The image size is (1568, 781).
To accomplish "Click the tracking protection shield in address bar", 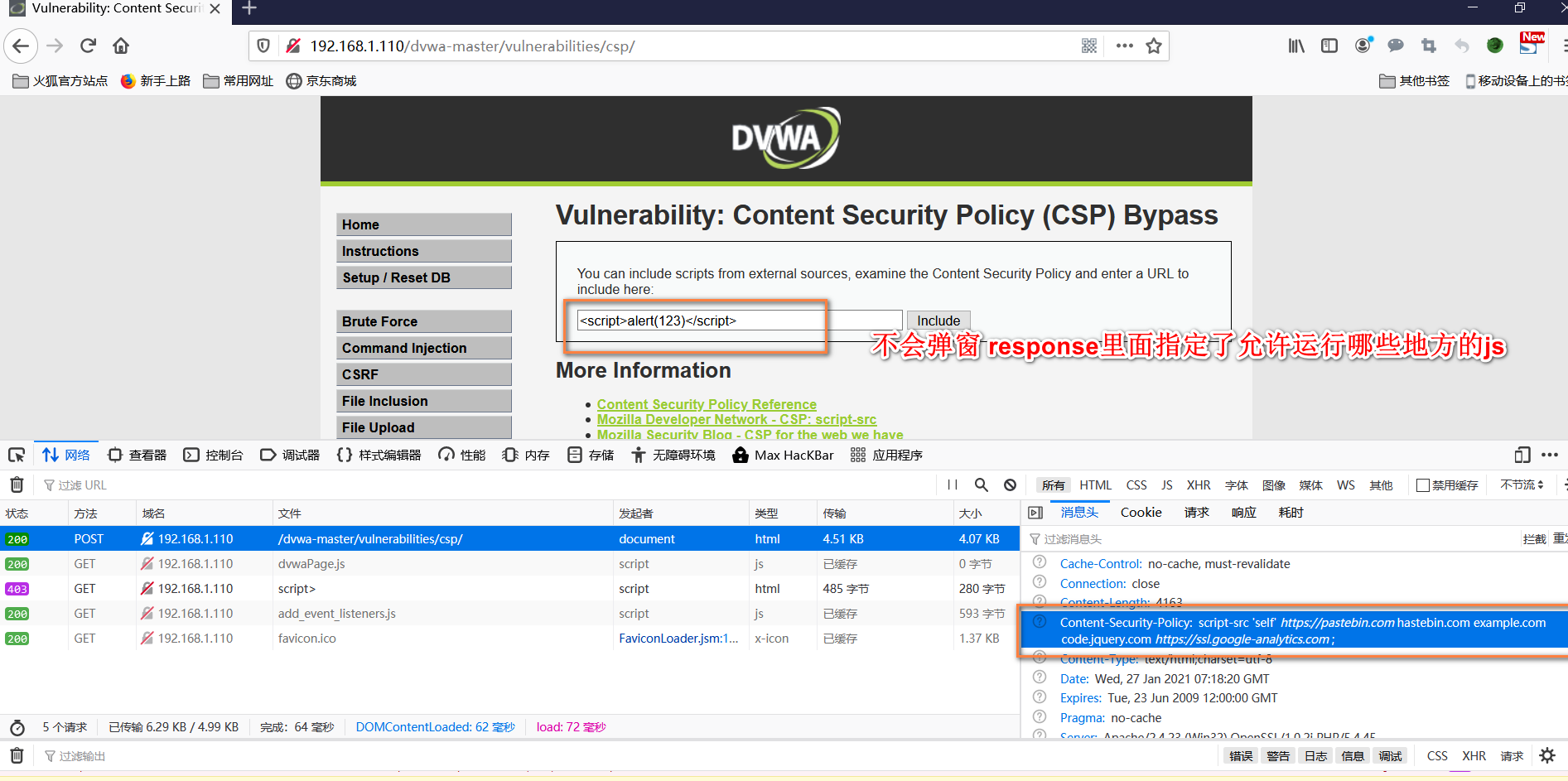I will [x=263, y=46].
